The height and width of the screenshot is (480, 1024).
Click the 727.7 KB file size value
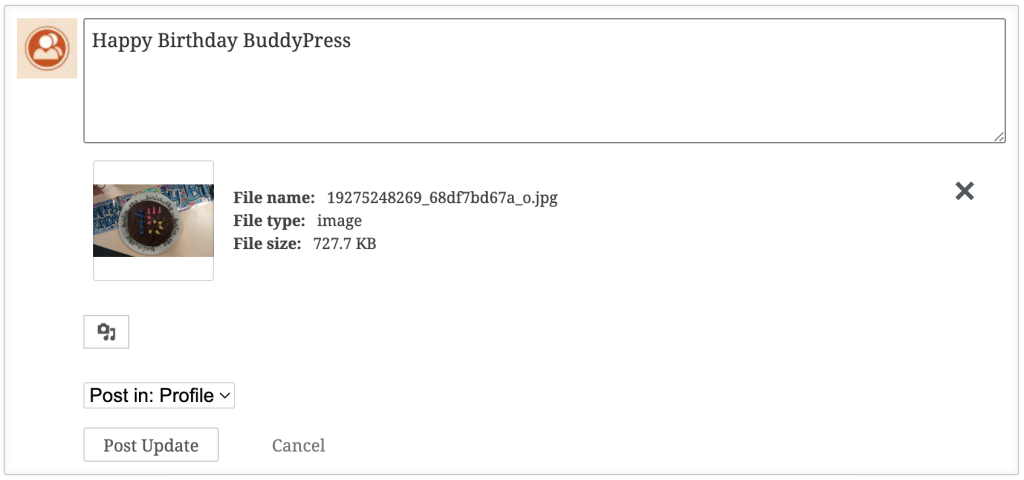click(345, 244)
